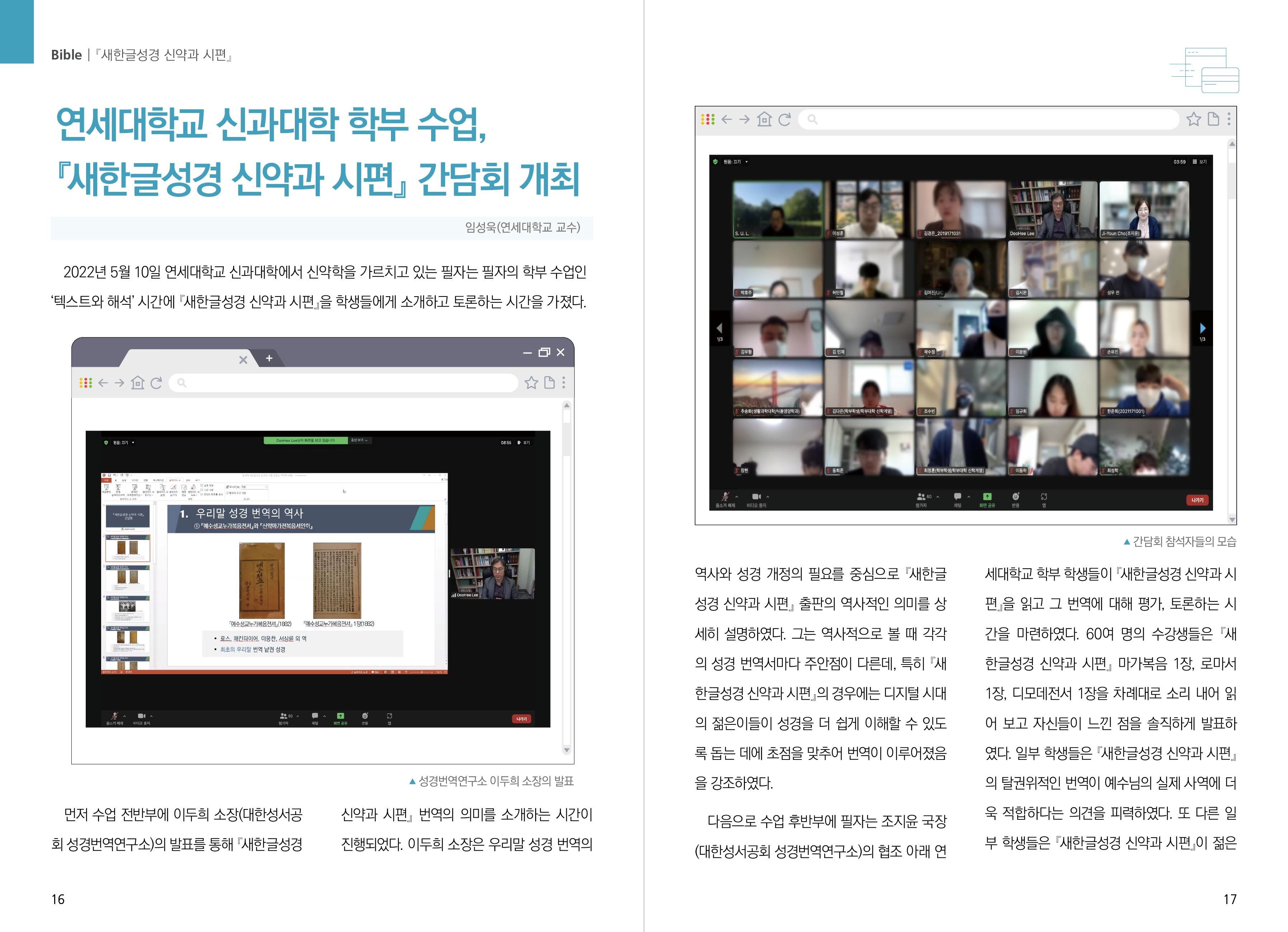Image resolution: width=1288 pixels, height=932 pixels.
Task: Toggle Stop Video (비디오 중지) in the gallery-view Zoom
Action: 756,497
